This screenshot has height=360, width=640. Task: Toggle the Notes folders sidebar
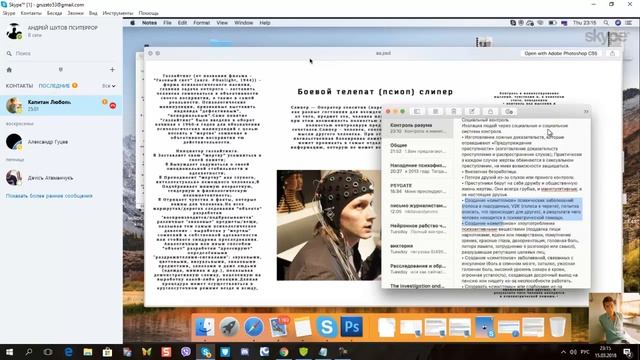[x=417, y=111]
